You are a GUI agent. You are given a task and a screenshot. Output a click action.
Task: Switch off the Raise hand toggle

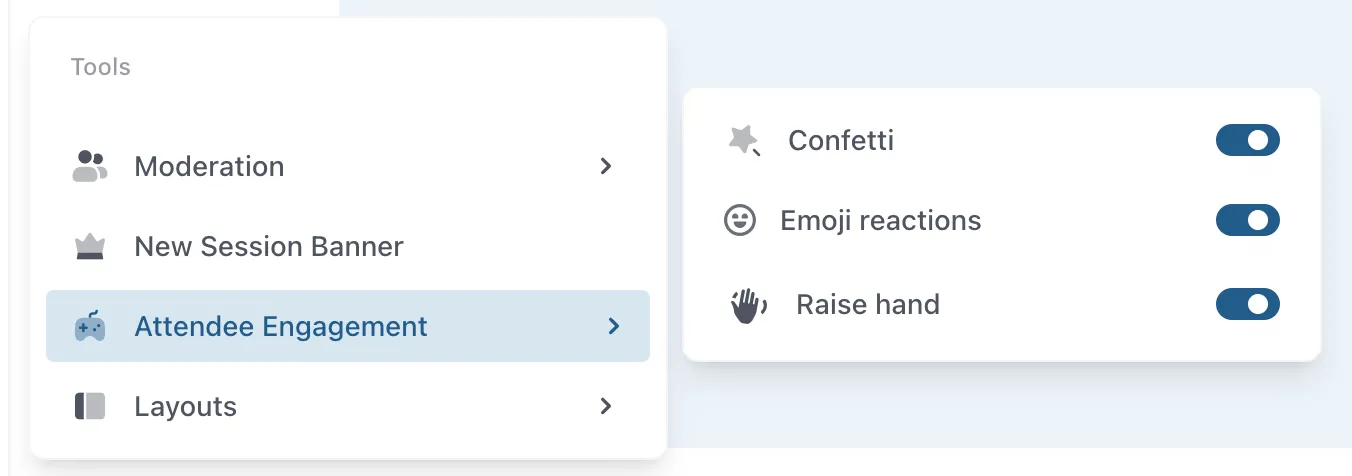pos(1247,304)
